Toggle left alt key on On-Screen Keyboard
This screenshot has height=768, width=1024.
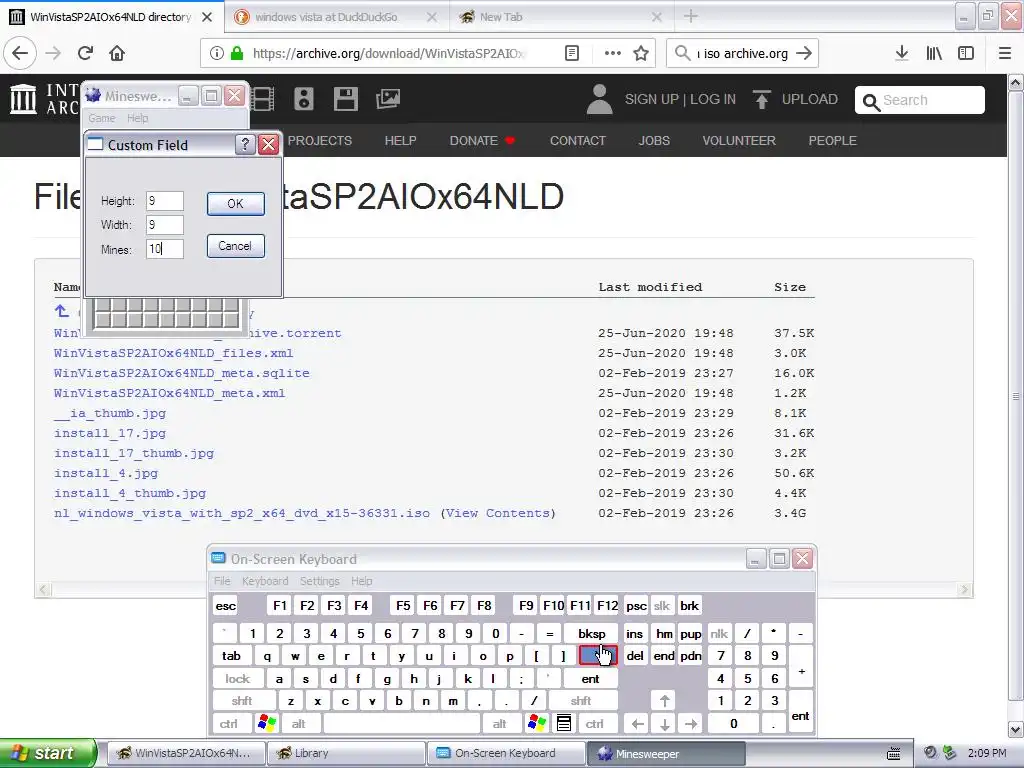tap(298, 724)
